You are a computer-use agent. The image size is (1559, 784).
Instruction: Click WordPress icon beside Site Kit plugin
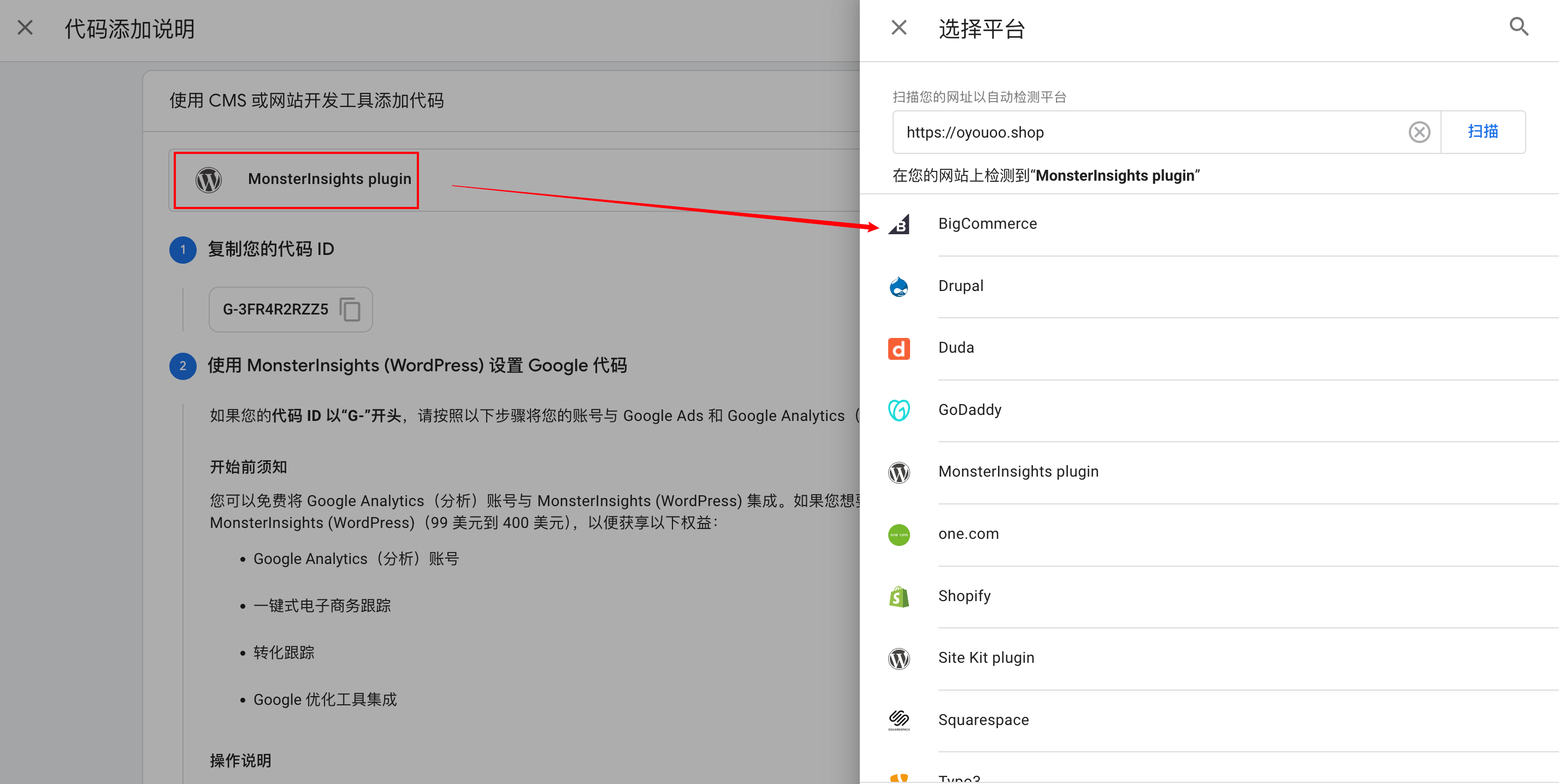click(x=899, y=659)
